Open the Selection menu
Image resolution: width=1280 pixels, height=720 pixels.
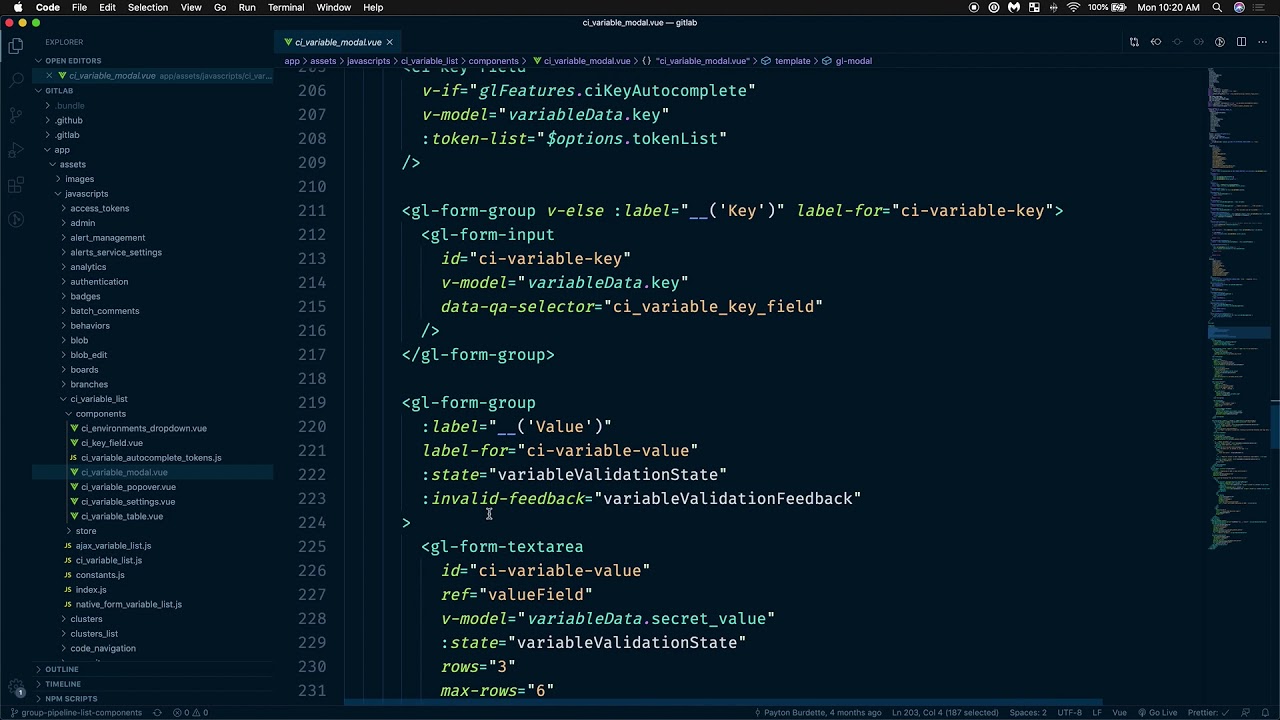pos(148,8)
